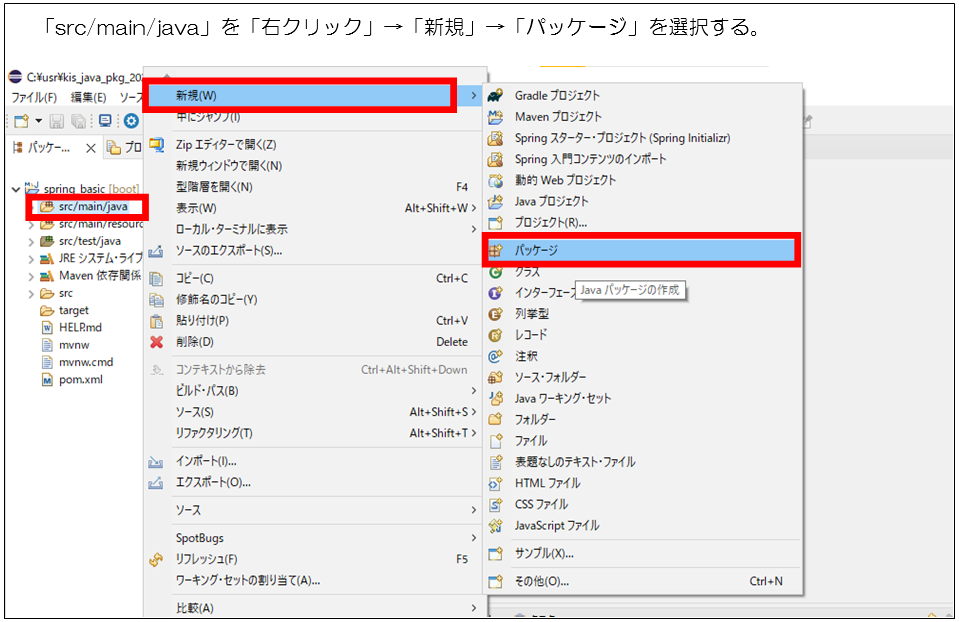
Task: Collapse the spring_basic project node
Action: coord(17,188)
